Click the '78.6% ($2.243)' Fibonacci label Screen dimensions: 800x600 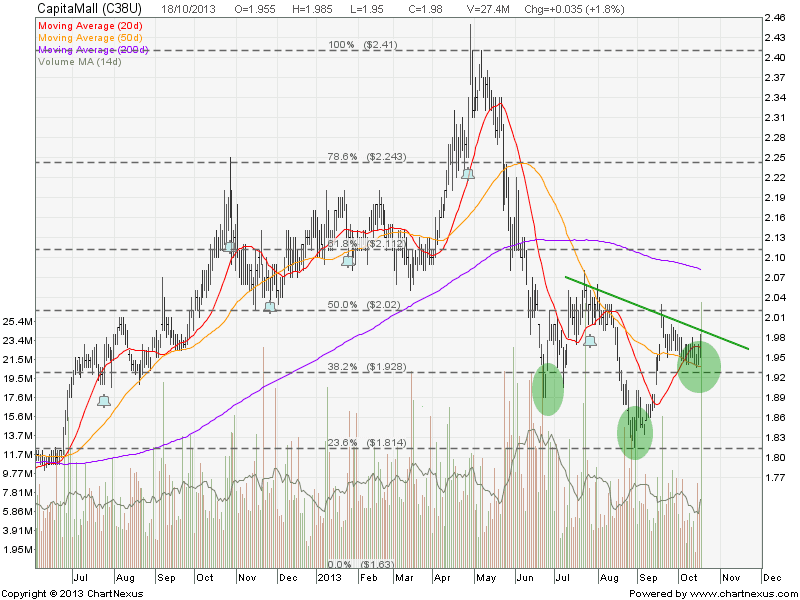(367, 157)
